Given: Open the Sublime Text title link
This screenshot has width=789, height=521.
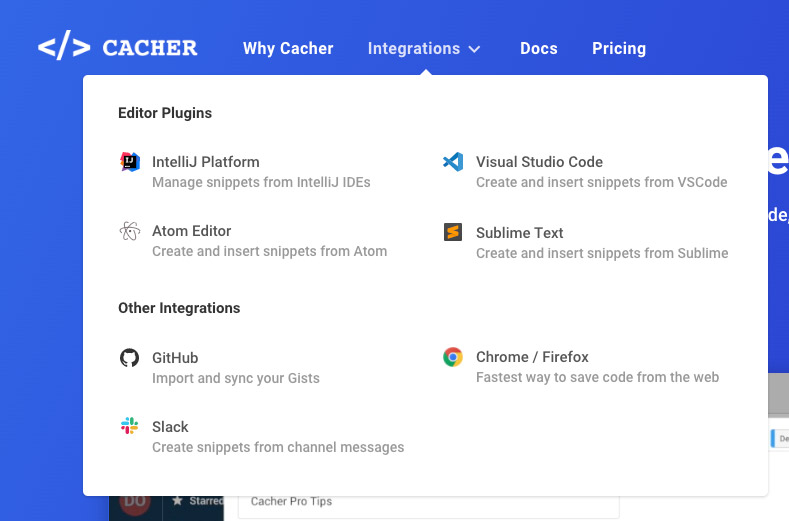Looking at the screenshot, I should [x=519, y=233].
